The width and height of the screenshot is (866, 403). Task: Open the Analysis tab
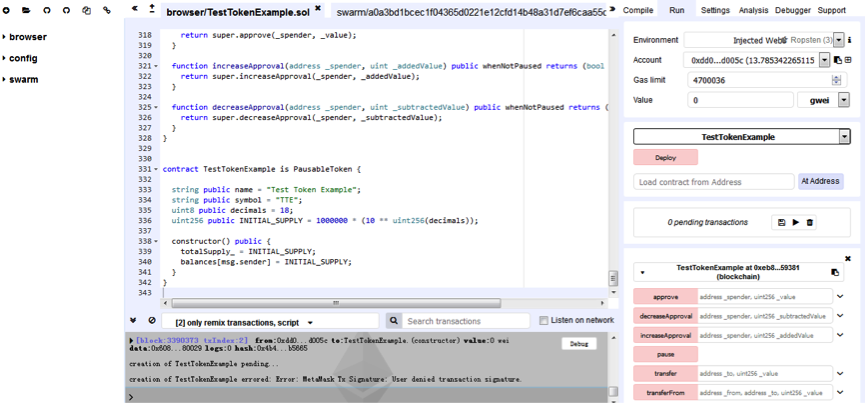(753, 10)
